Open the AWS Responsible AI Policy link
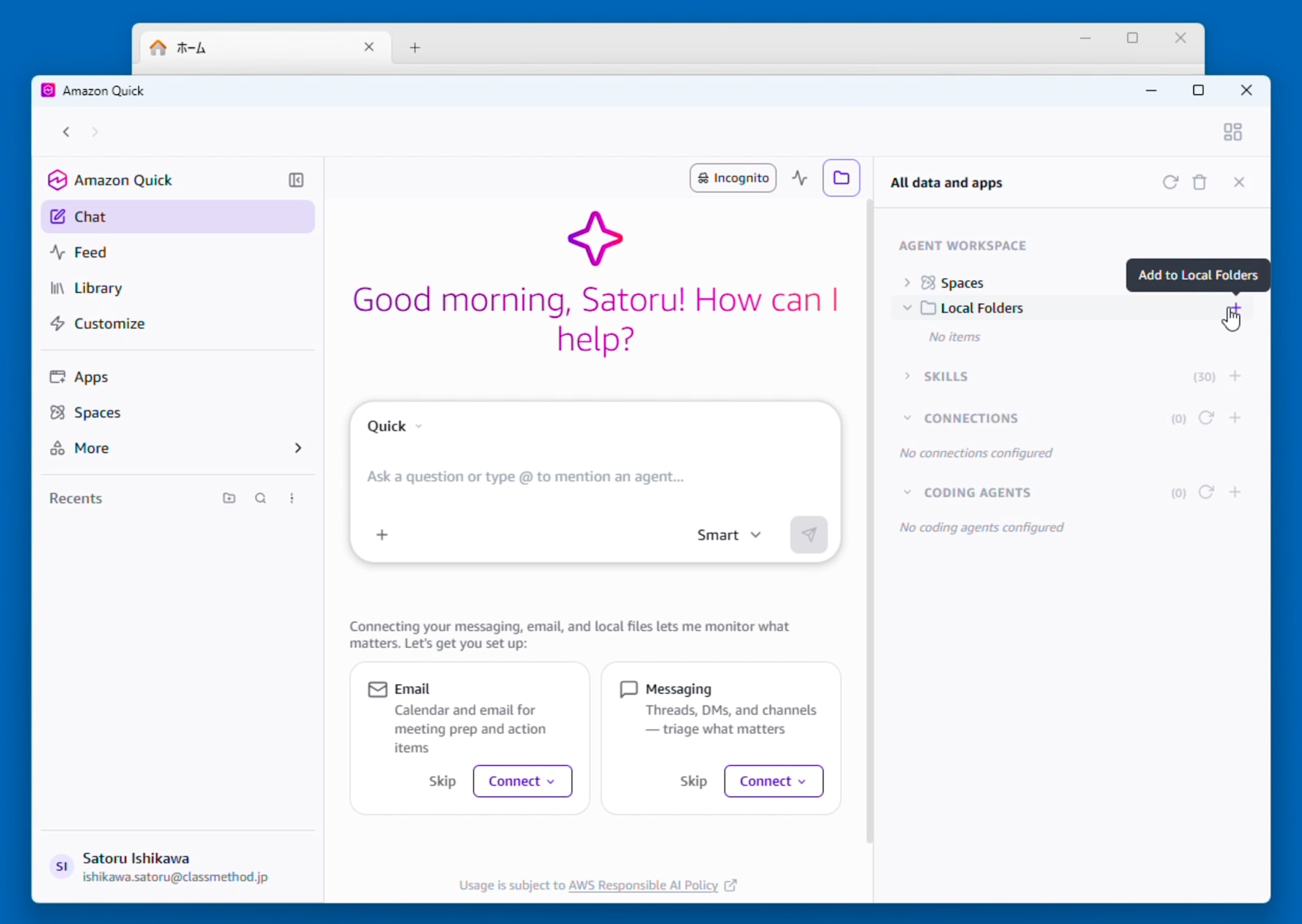 tap(643, 885)
